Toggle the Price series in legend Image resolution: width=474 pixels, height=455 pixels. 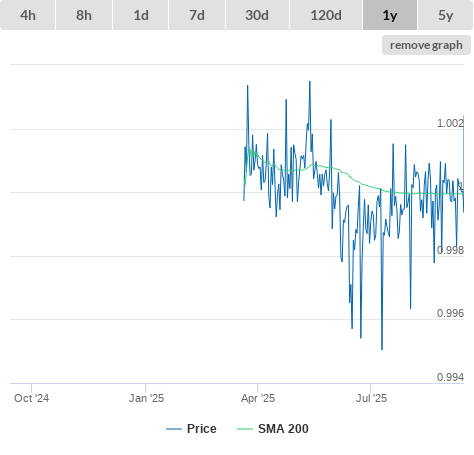202,429
